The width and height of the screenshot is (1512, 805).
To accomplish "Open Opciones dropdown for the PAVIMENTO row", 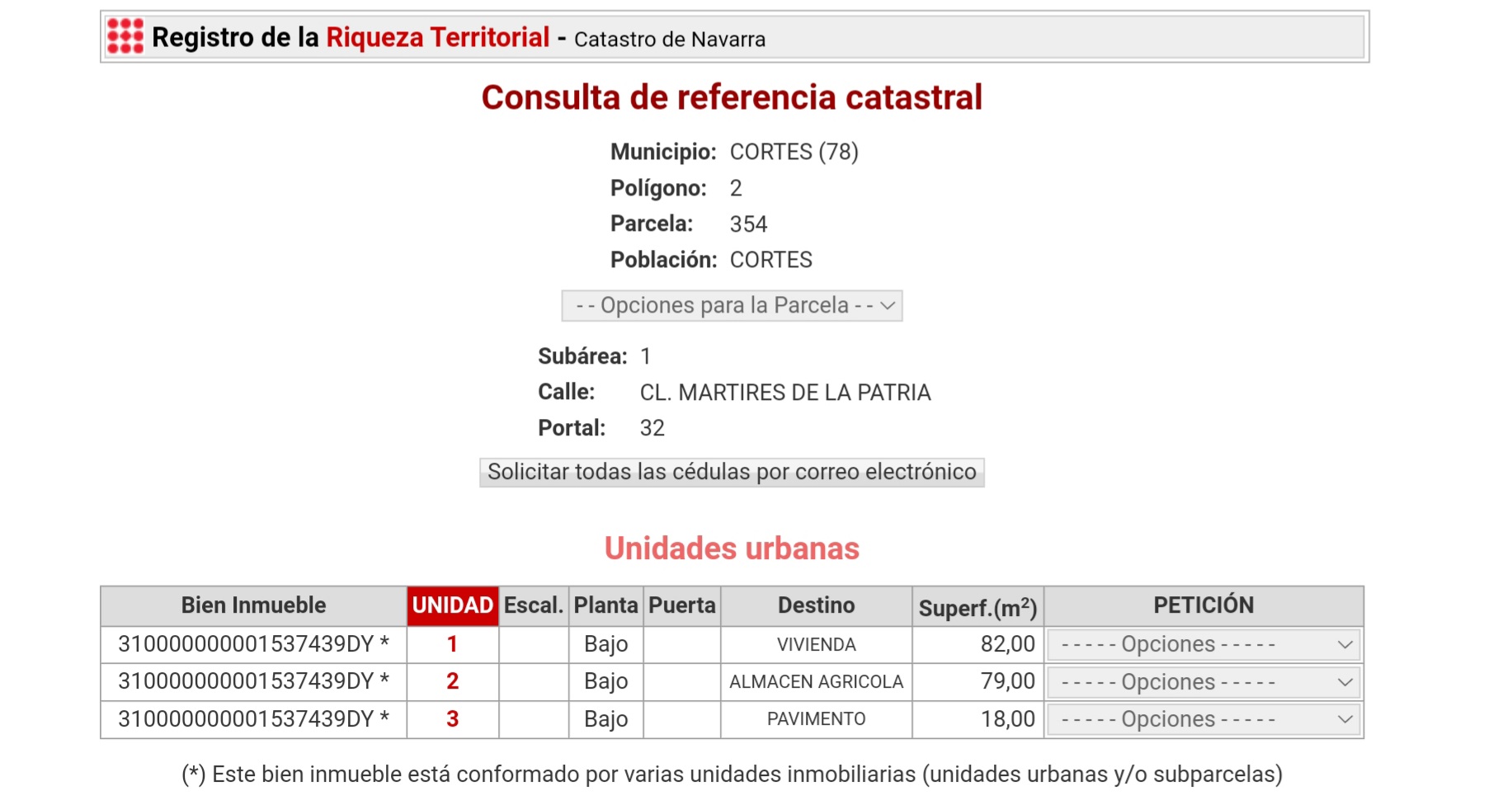I will pos(1203,720).
